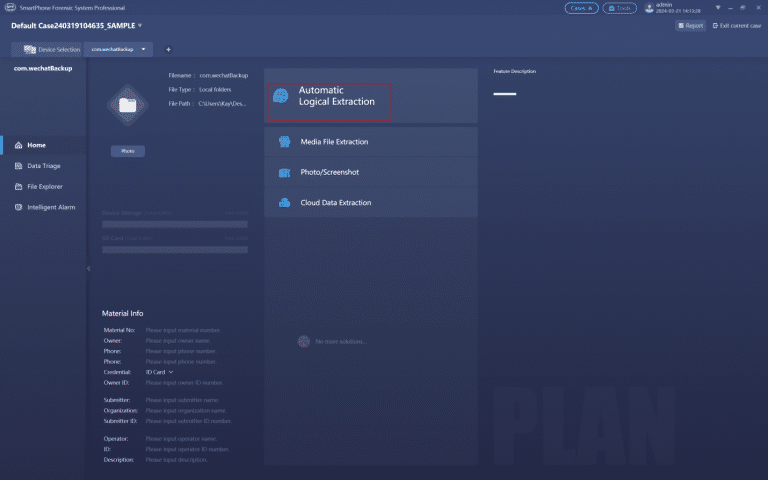Click the Automatic Logical Extraction globe icon
This screenshot has height=480, width=768.
281,96
